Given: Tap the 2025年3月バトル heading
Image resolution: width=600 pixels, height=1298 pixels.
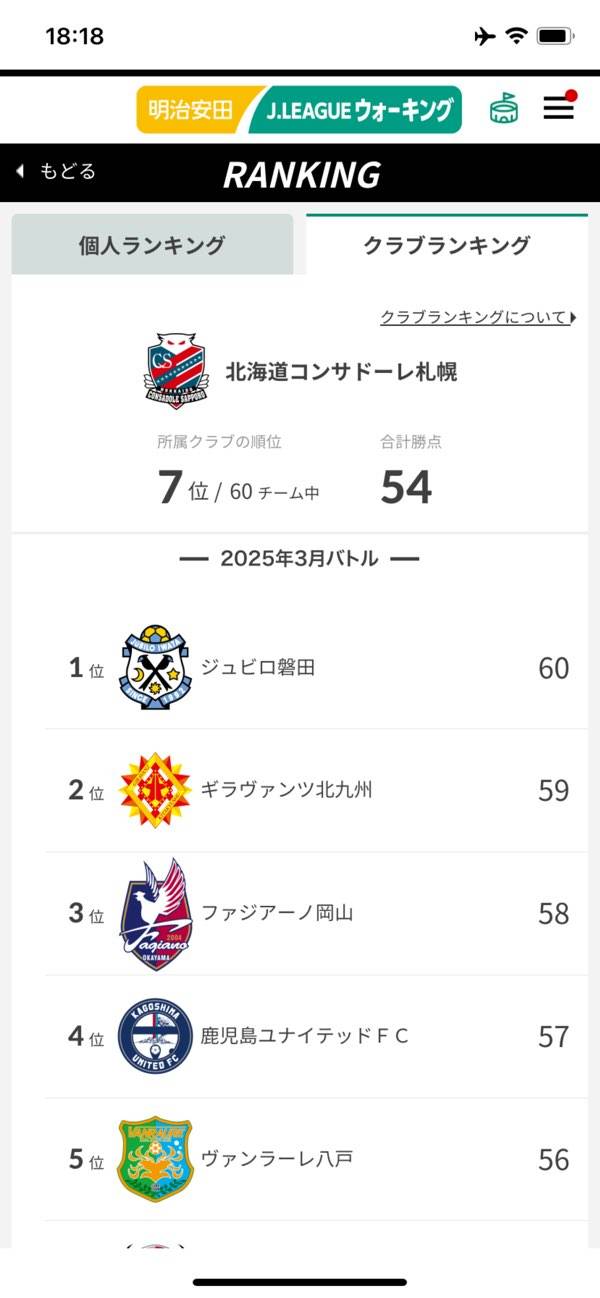Looking at the screenshot, I should tap(299, 559).
